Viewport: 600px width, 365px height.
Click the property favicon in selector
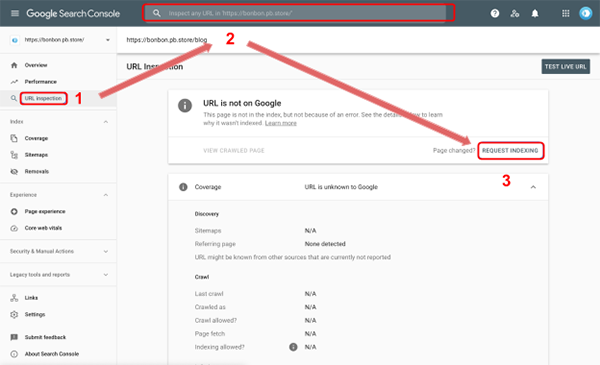tap(15, 40)
